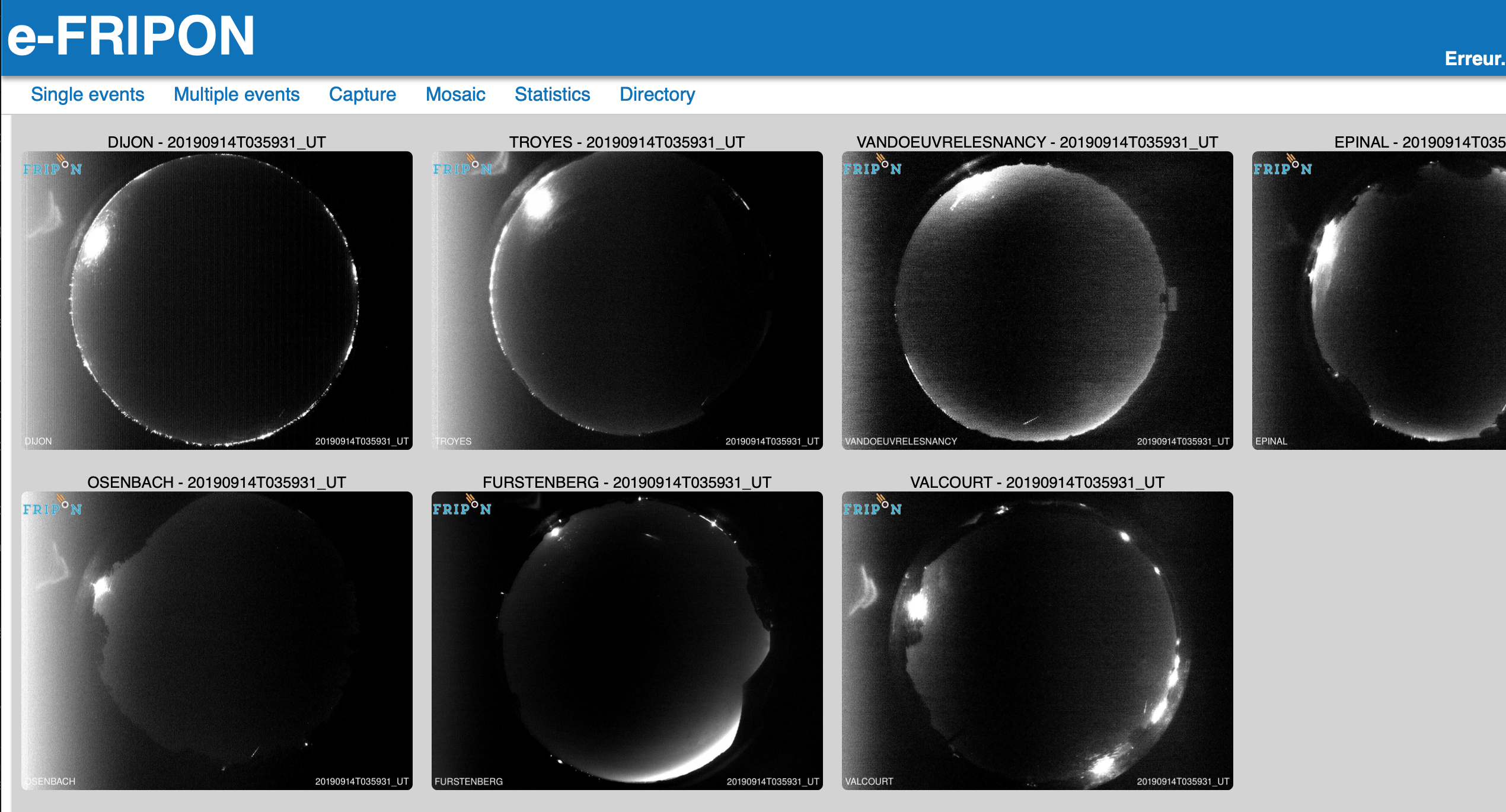Open the Directory page
The height and width of the screenshot is (812, 1506).
coord(657,94)
